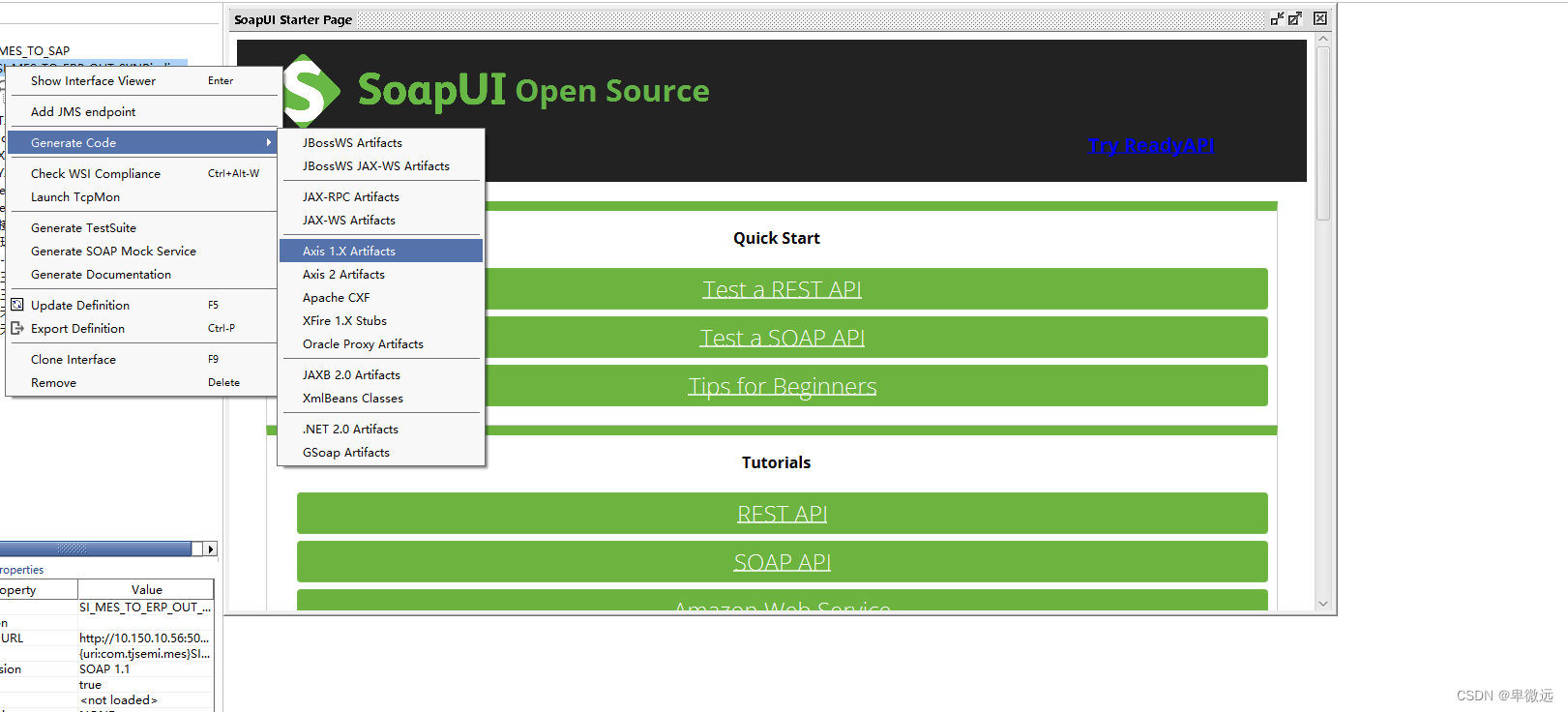
Task: Expand the Generate Code submenu arrow
Action: pos(269,142)
